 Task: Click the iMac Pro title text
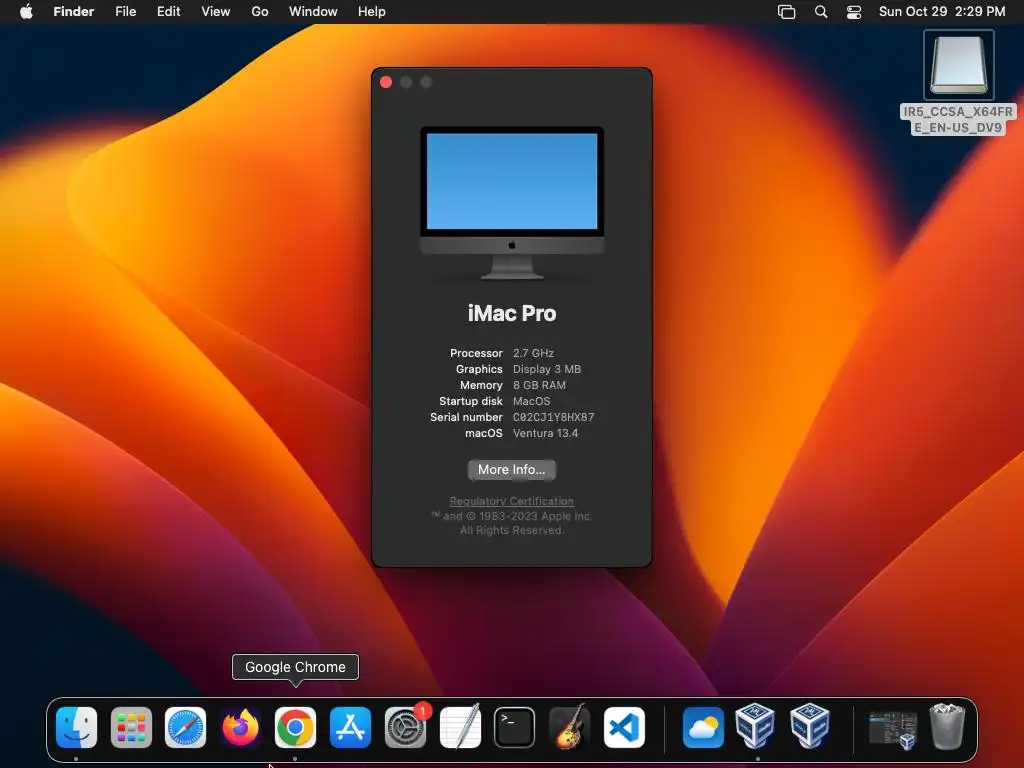512,313
